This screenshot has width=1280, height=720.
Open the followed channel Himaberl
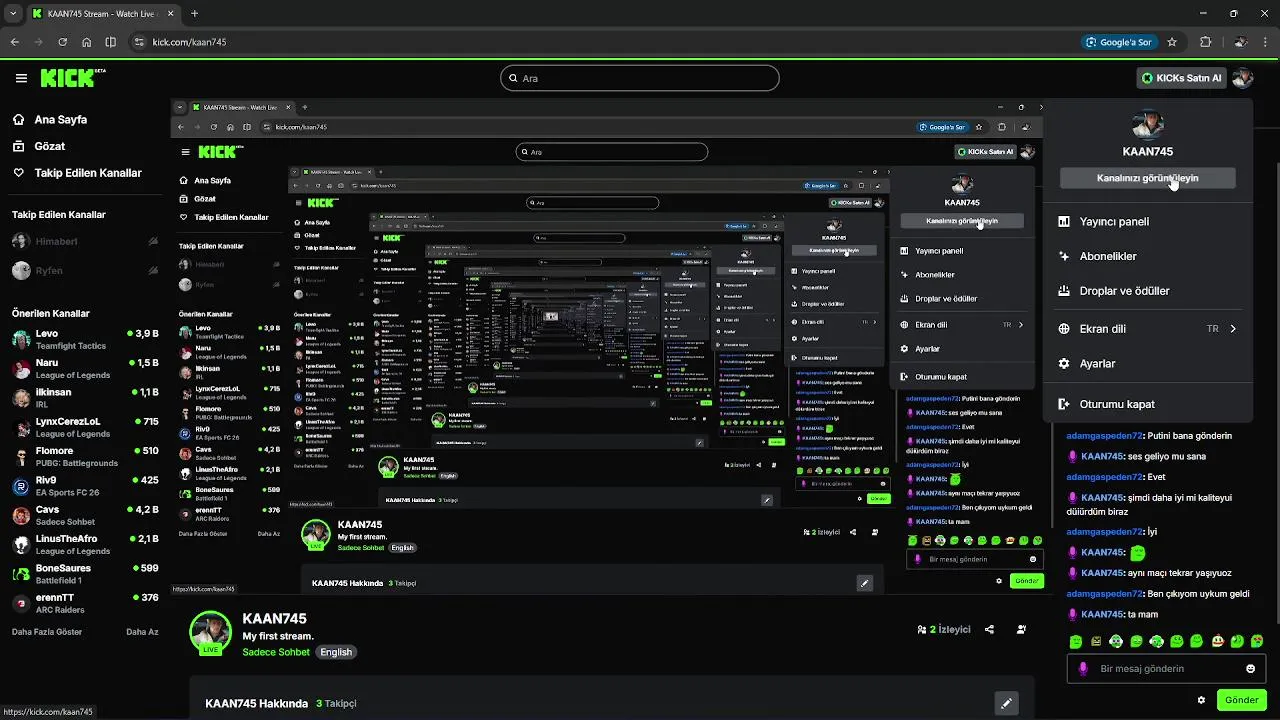85,241
